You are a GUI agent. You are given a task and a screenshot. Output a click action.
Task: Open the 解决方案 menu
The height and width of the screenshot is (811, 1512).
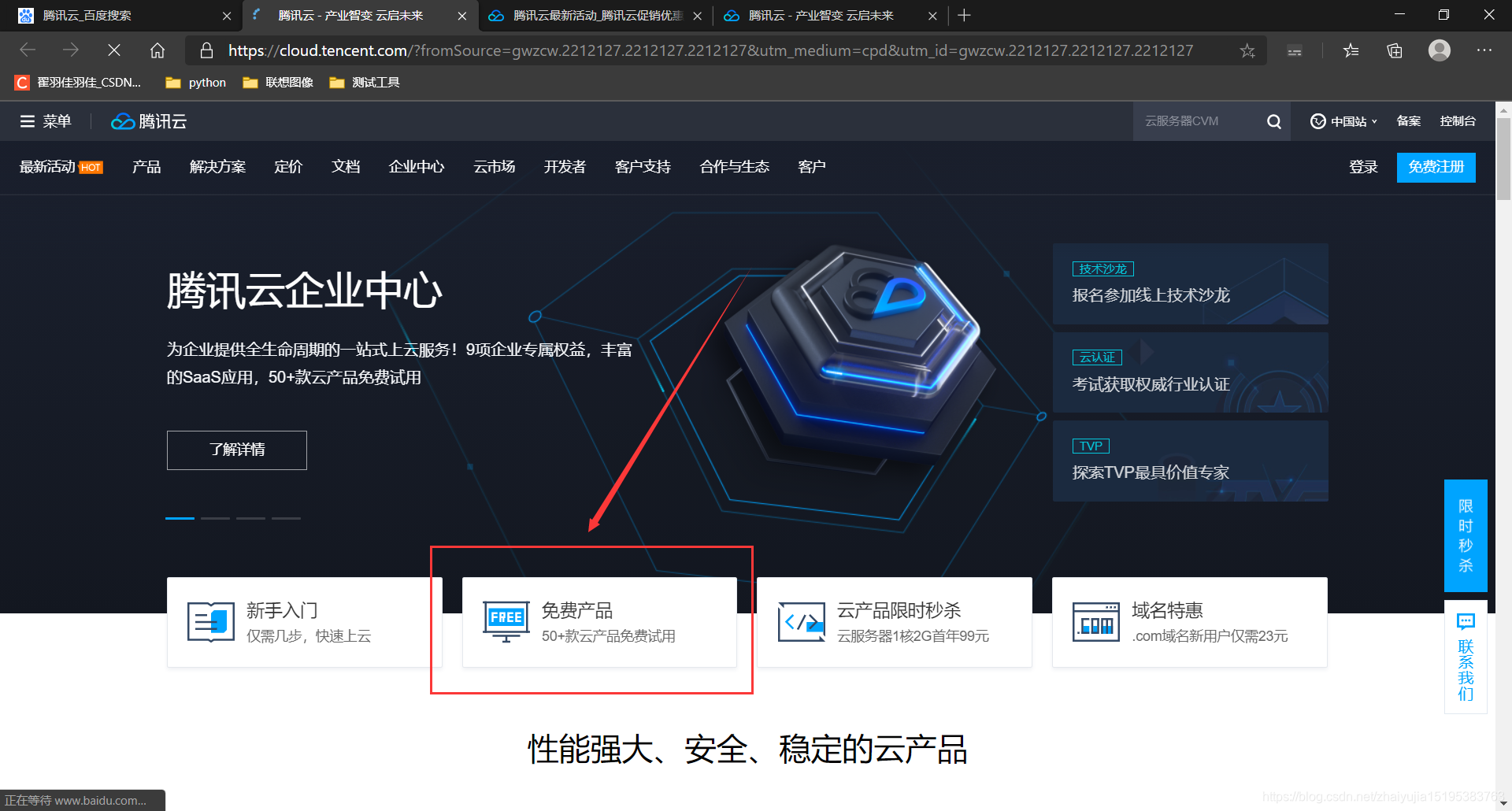tap(217, 167)
